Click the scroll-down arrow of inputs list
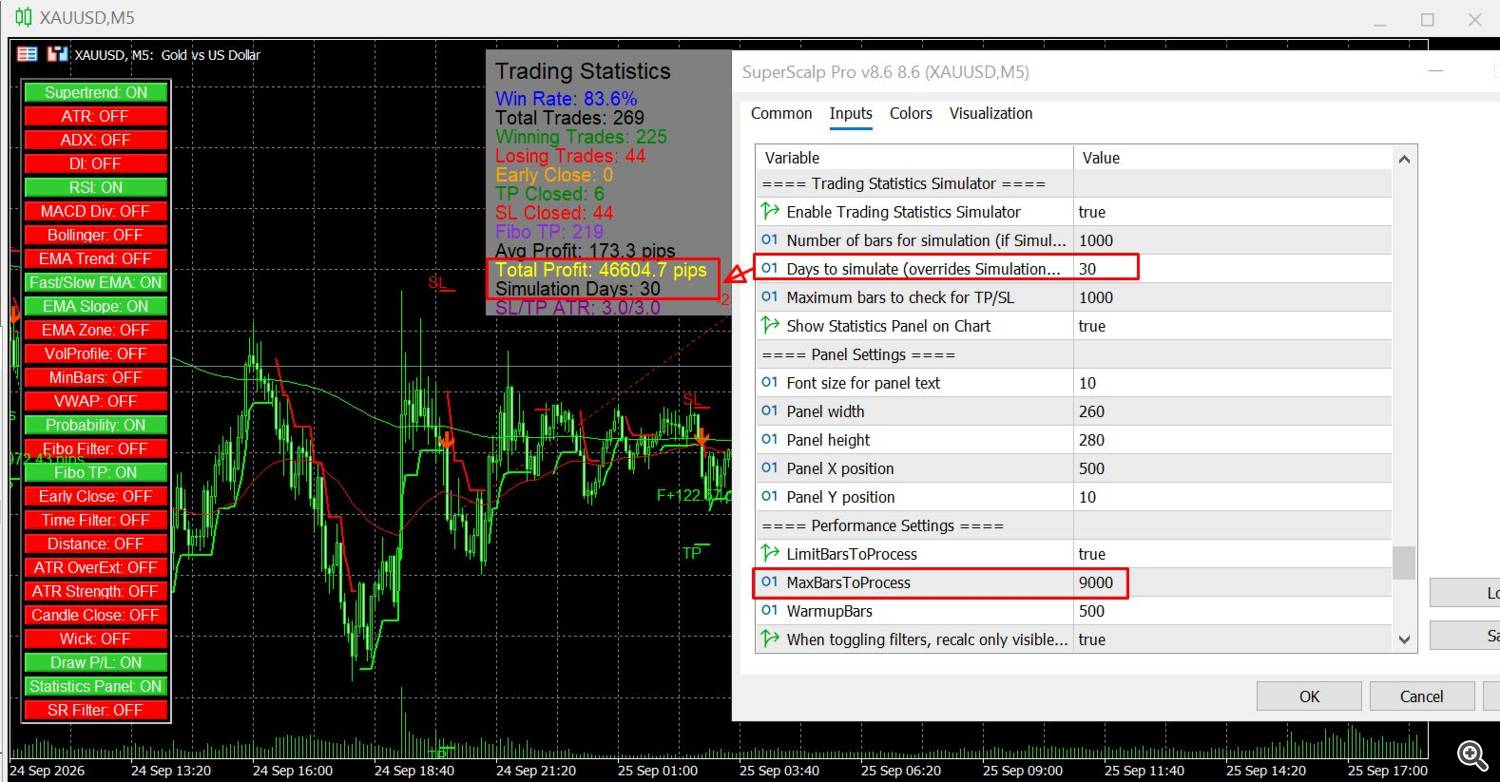1500x782 pixels. coord(1404,640)
